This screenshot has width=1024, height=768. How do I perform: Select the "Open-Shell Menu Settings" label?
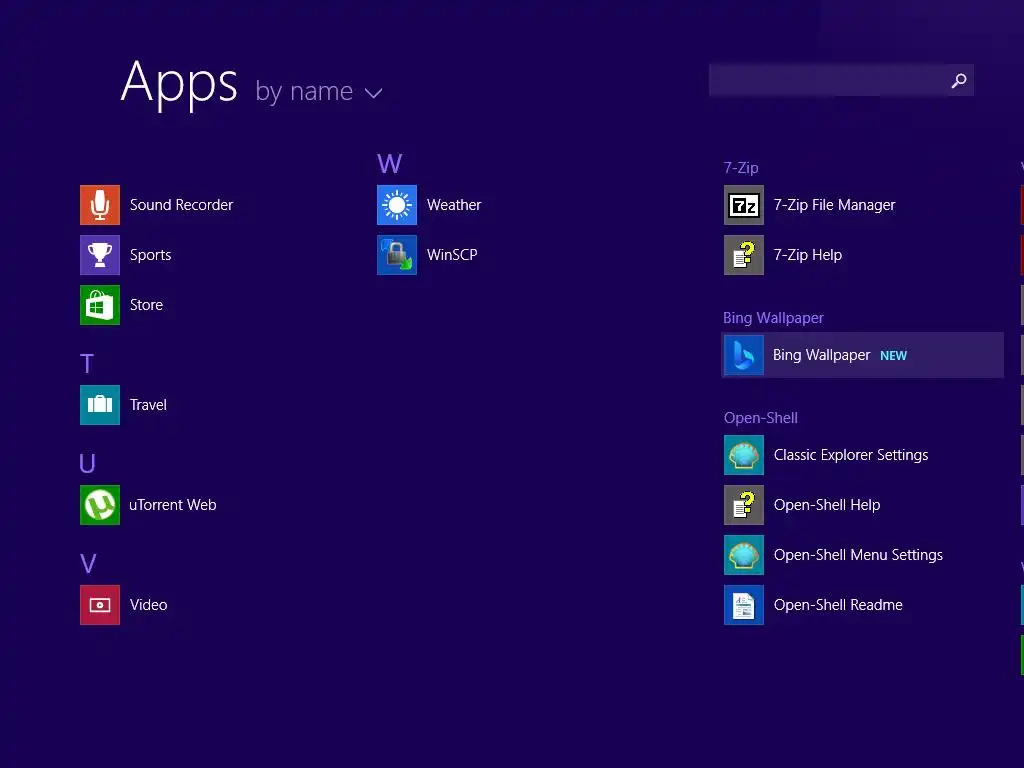pos(859,555)
